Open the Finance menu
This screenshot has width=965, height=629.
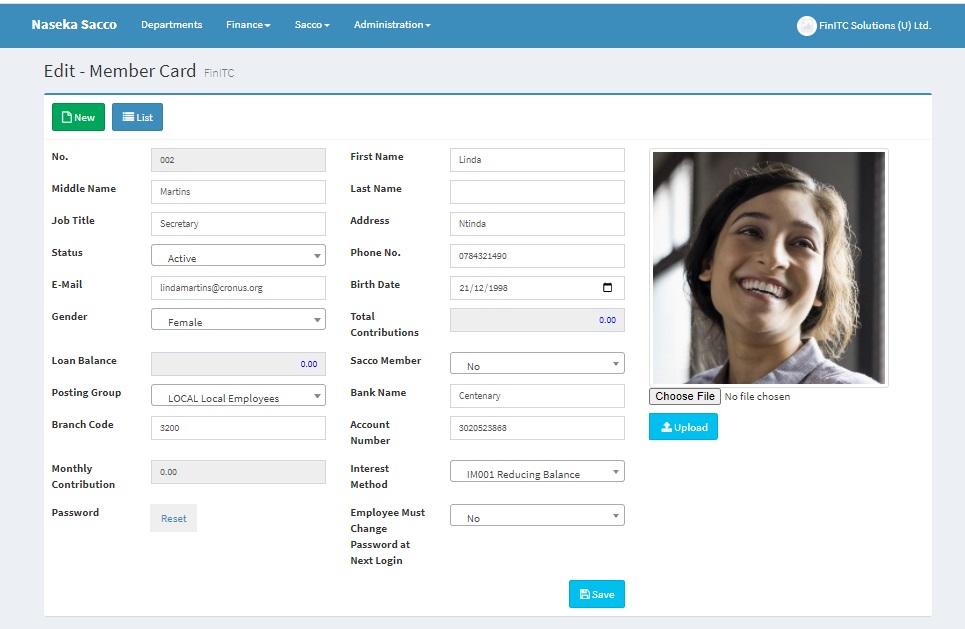[248, 25]
